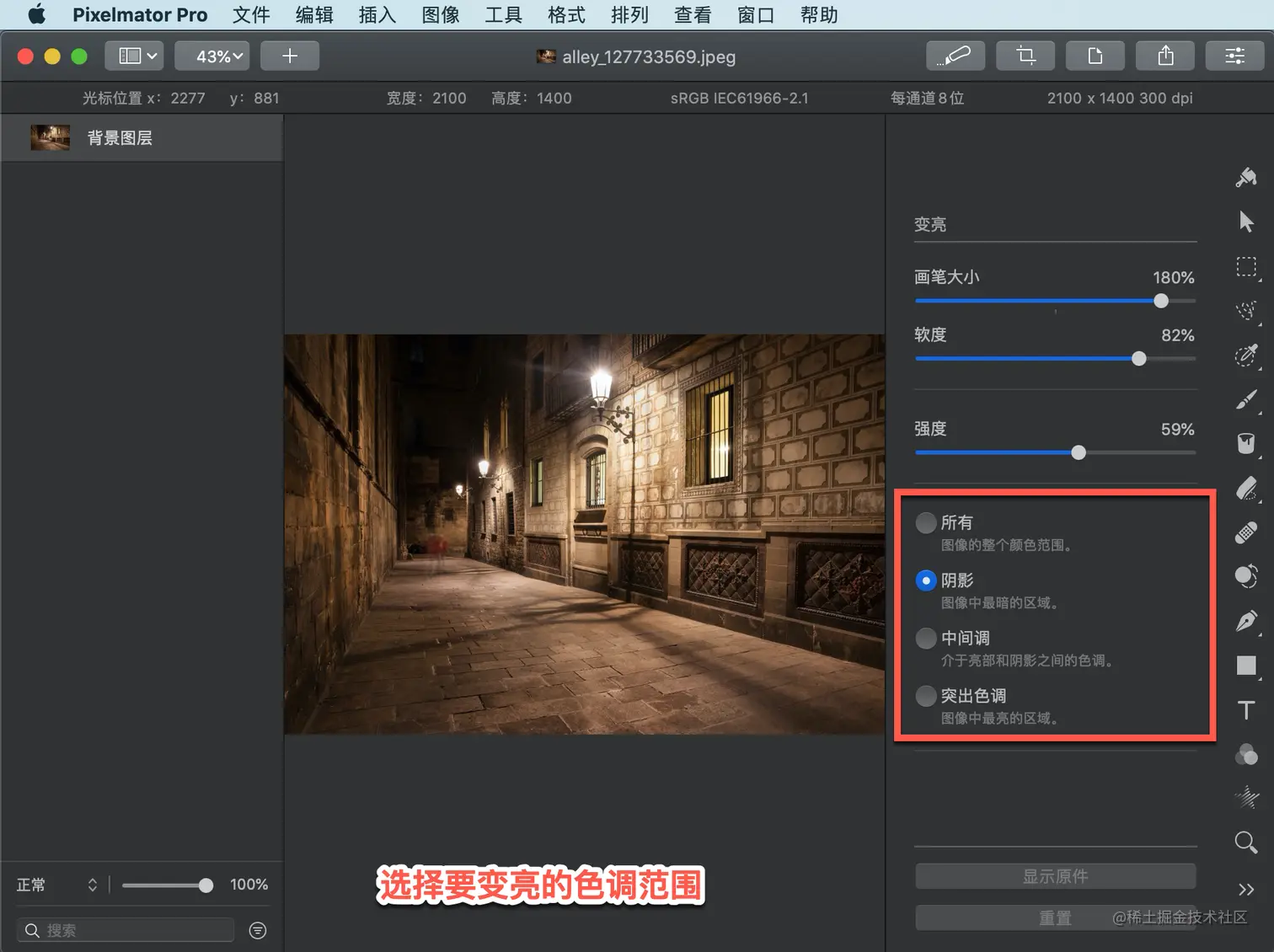Open the 图像 menu
The image size is (1274, 952).
(441, 14)
